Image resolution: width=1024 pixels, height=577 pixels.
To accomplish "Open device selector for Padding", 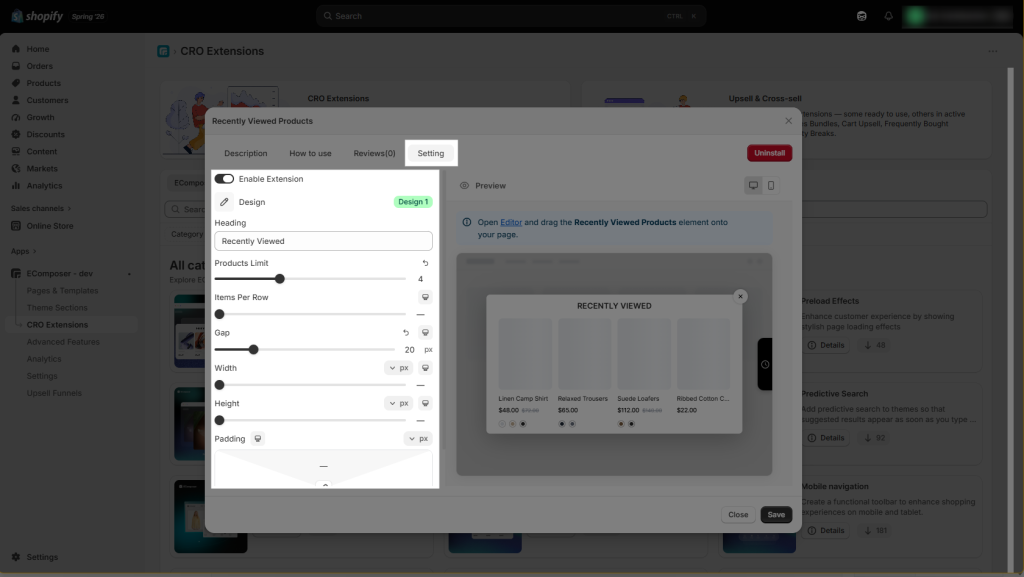I will point(258,439).
